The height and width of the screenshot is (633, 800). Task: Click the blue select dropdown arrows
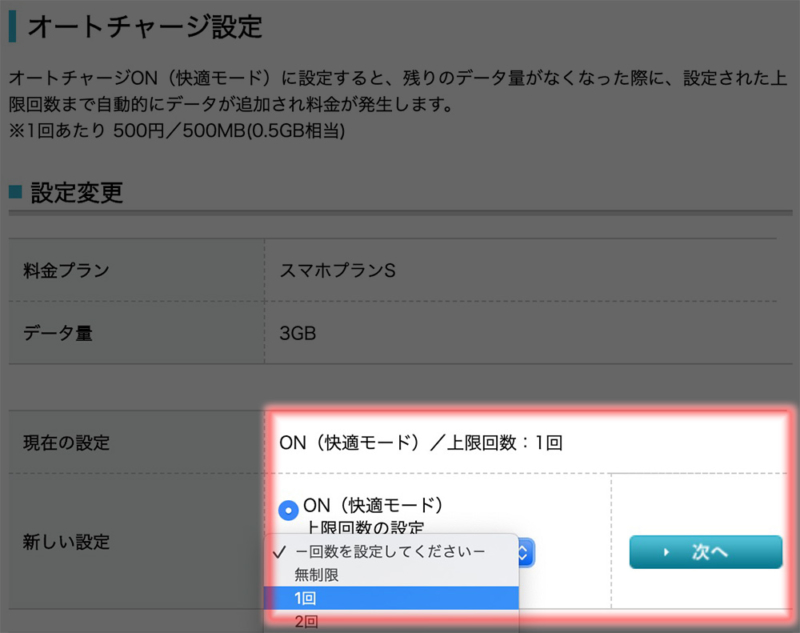click(526, 553)
